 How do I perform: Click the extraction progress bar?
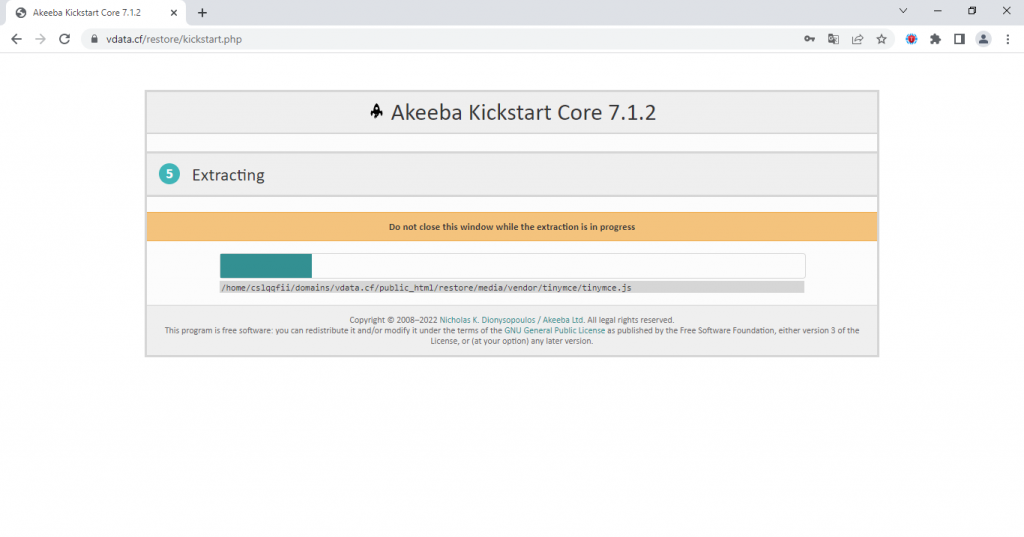(x=512, y=266)
